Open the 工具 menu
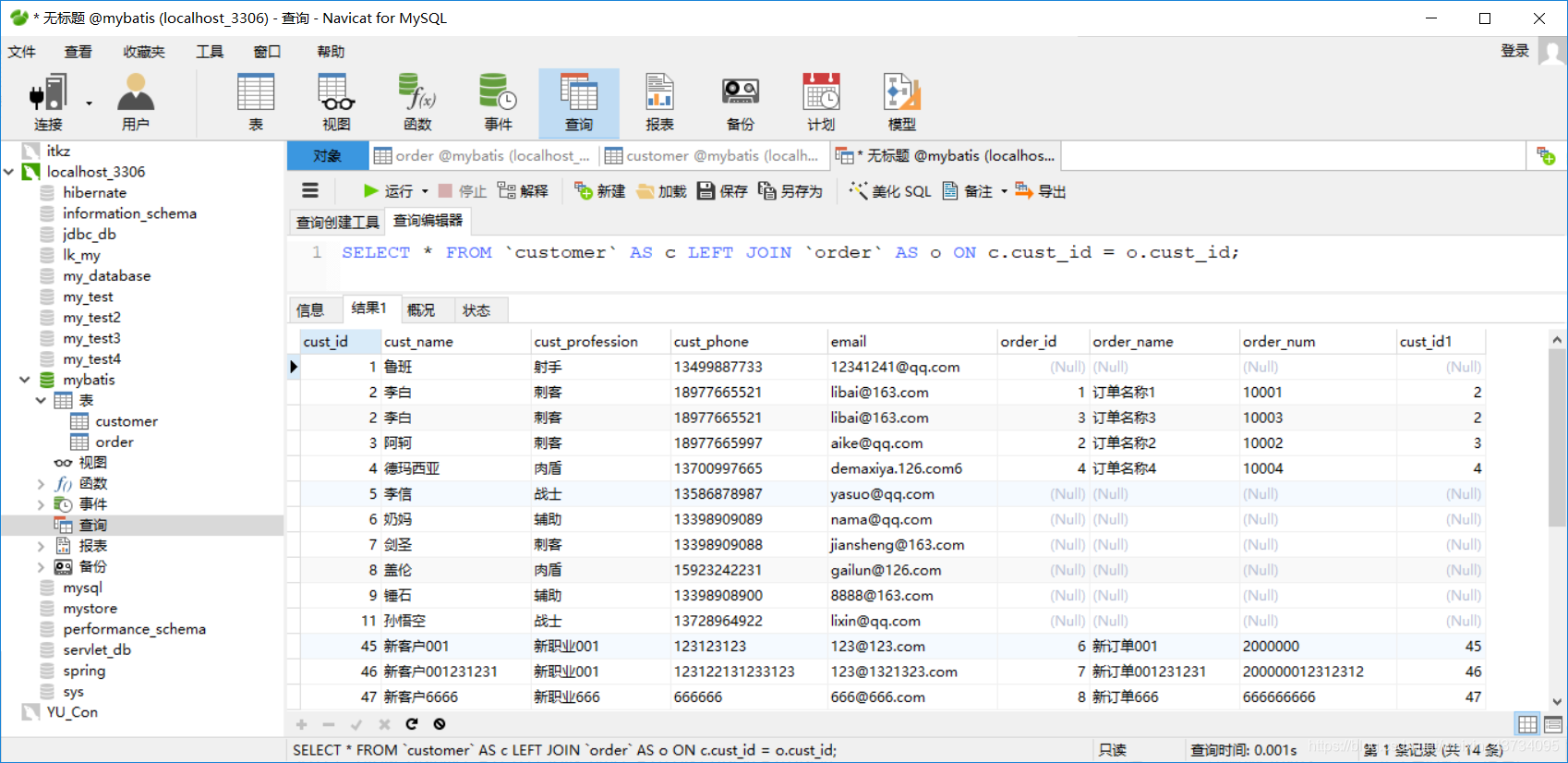This screenshot has width=1568, height=763. coord(210,52)
